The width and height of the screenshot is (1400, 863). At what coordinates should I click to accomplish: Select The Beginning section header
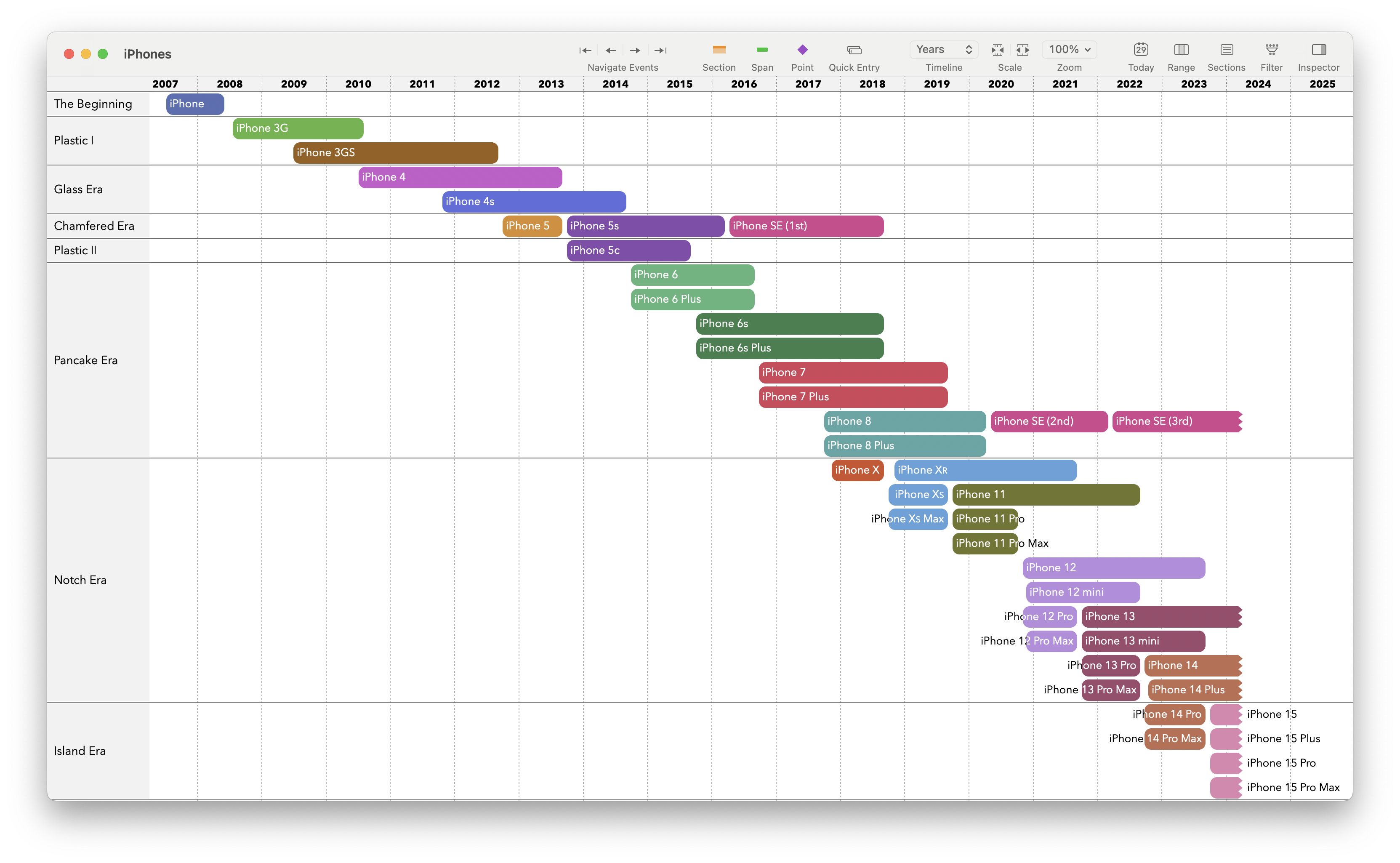(98, 104)
